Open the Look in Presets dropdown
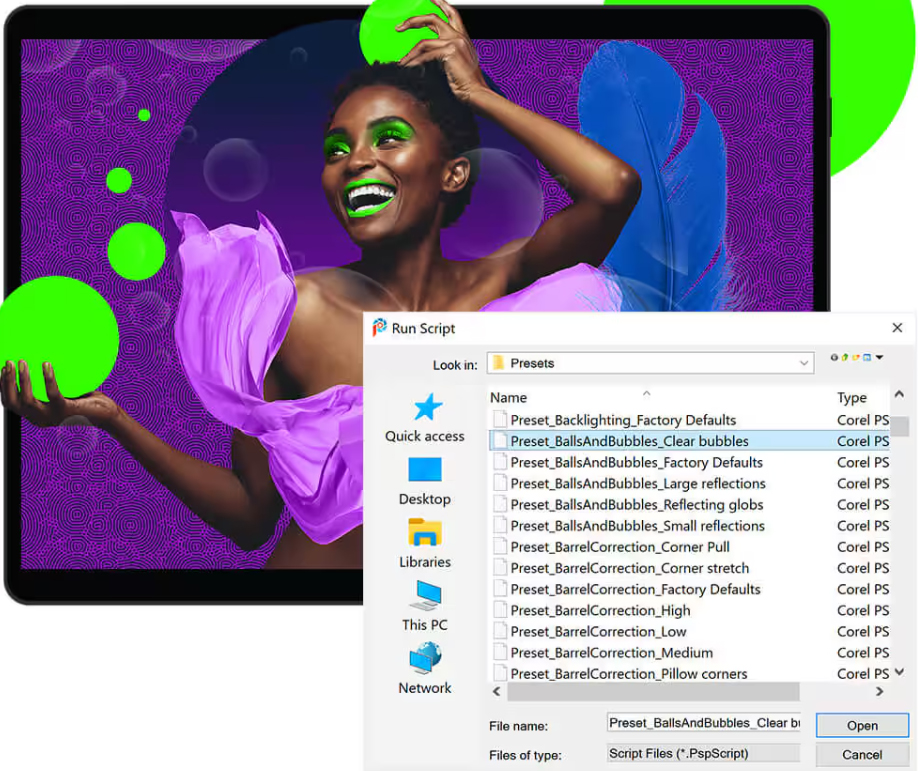The height and width of the screenshot is (771, 918). point(650,363)
